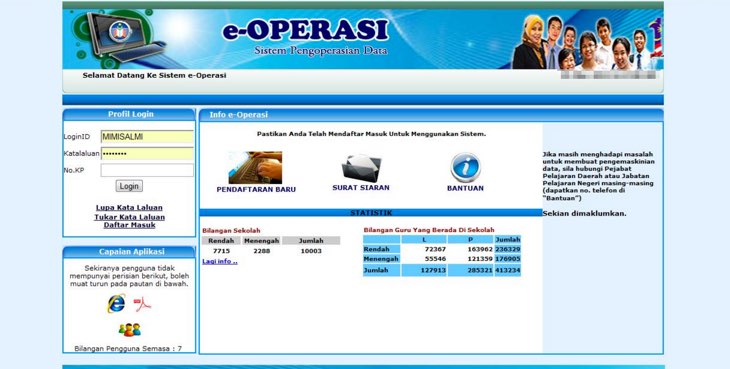
Task: Click the users group icon
Action: tap(129, 329)
